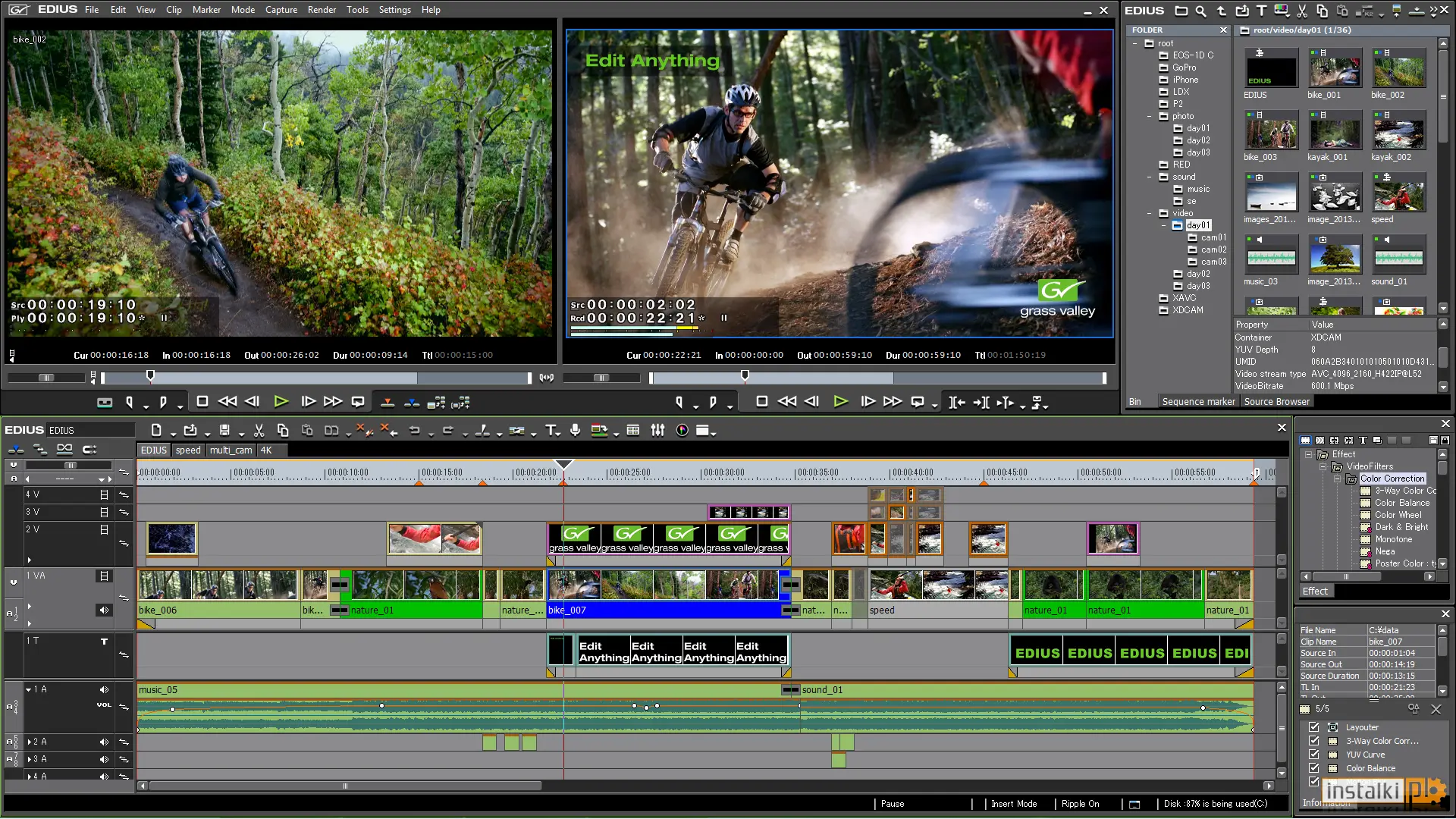This screenshot has width=1456, height=819.
Task: Open the audio mixer icon in timeline toolbar
Action: (x=657, y=431)
